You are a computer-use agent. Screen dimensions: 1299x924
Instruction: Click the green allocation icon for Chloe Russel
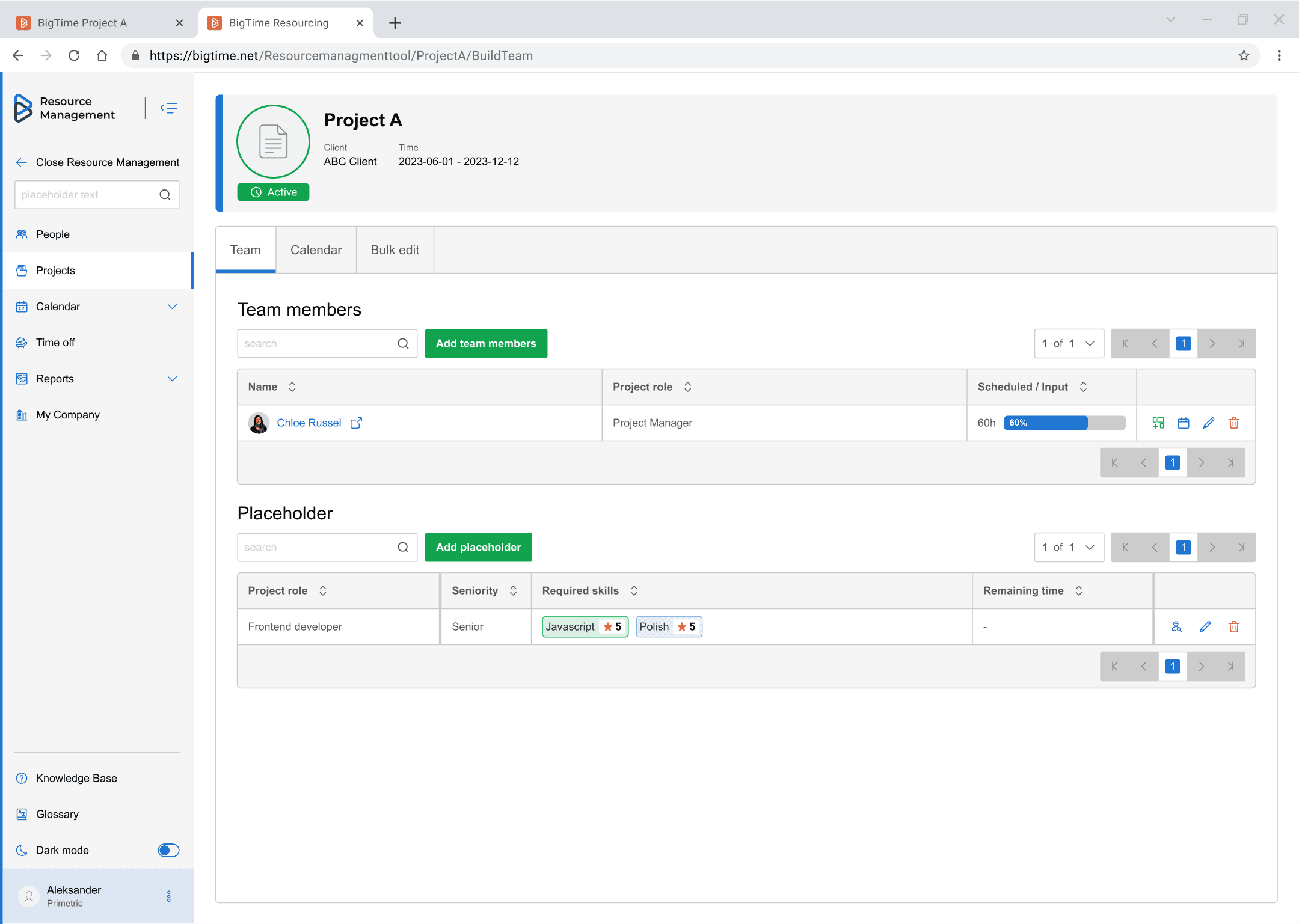(1158, 423)
